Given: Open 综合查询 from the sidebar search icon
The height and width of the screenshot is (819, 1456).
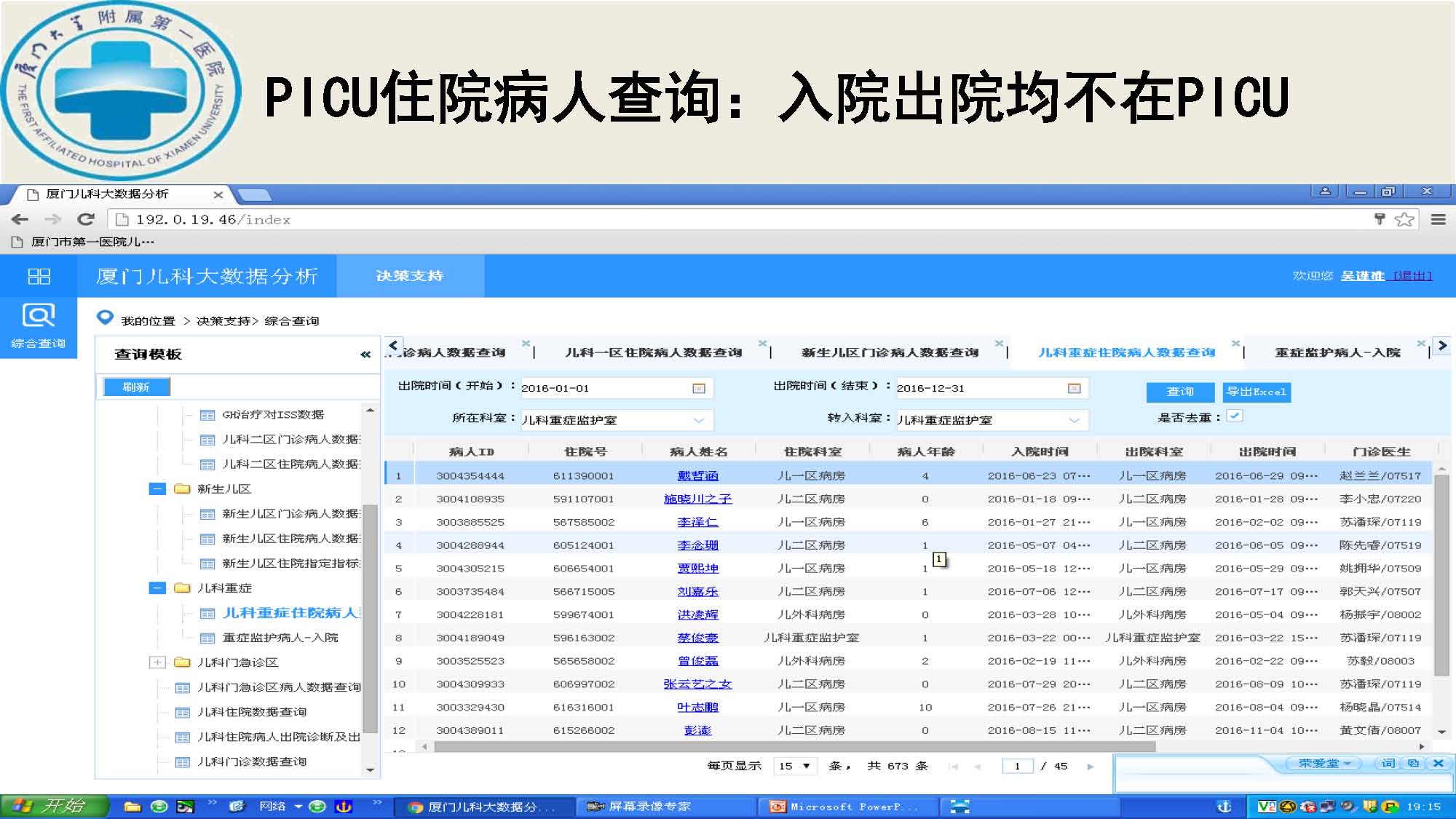Looking at the screenshot, I should click(x=39, y=326).
